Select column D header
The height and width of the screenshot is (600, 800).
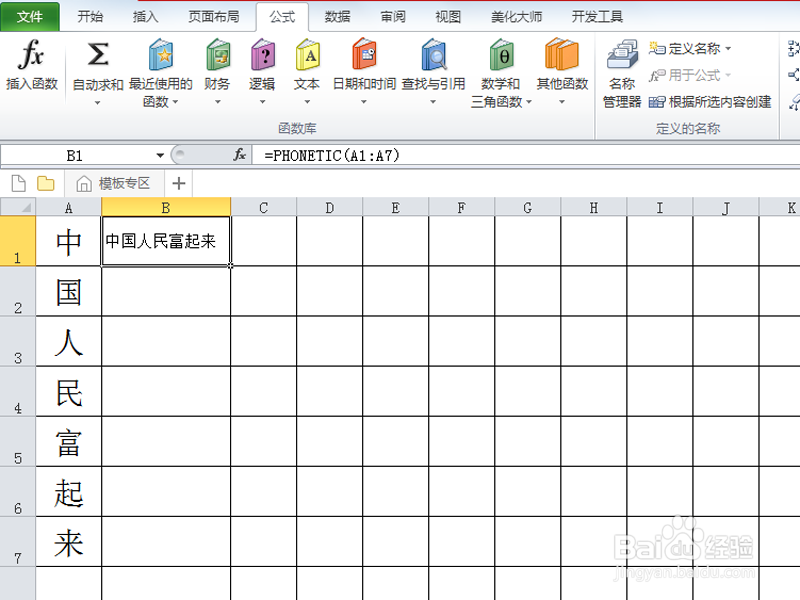[x=330, y=207]
